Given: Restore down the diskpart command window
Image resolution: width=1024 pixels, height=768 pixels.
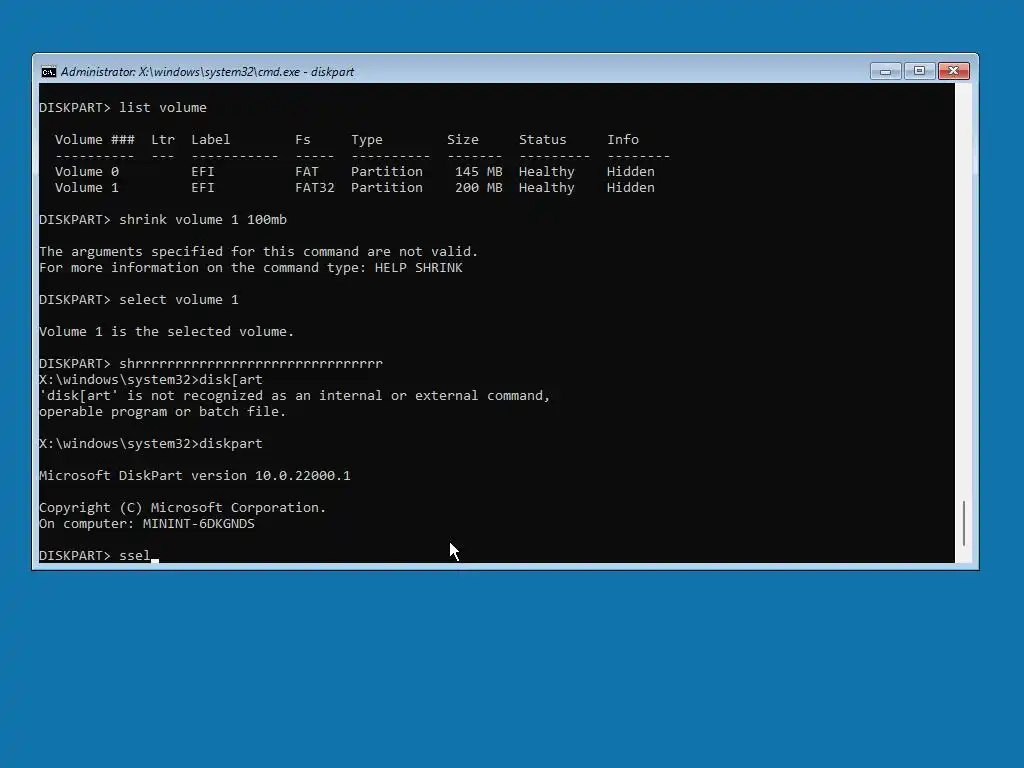Looking at the screenshot, I should click(x=919, y=71).
